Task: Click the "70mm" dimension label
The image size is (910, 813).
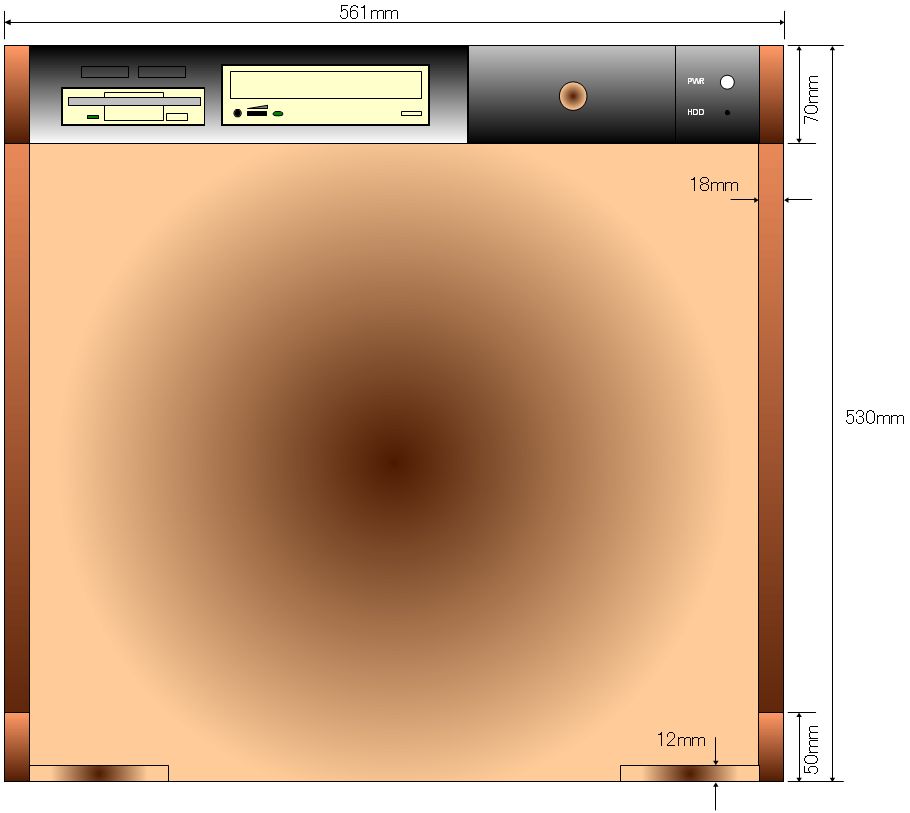Action: point(811,99)
